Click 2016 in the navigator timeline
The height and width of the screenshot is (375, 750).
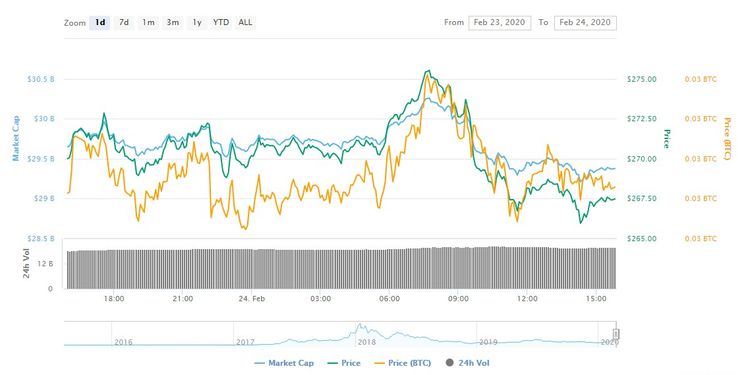pos(123,342)
